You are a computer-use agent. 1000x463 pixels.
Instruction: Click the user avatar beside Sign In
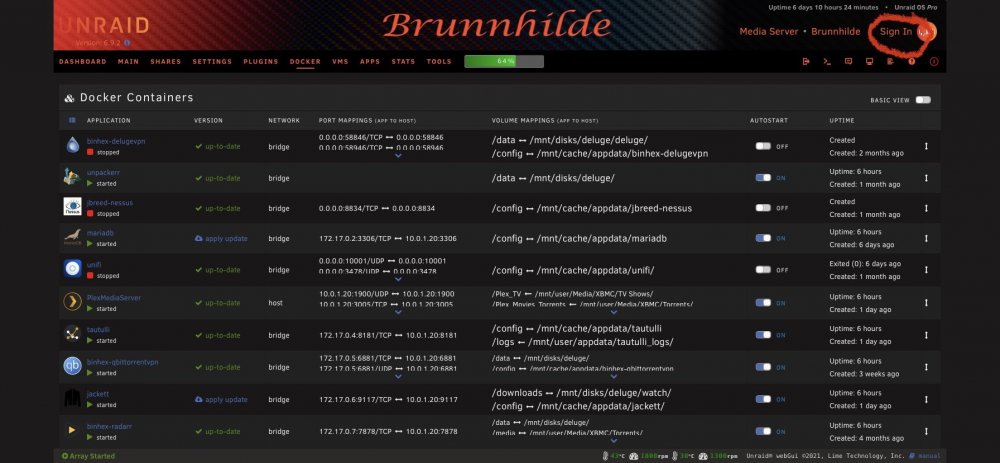pyautogui.click(x=926, y=31)
